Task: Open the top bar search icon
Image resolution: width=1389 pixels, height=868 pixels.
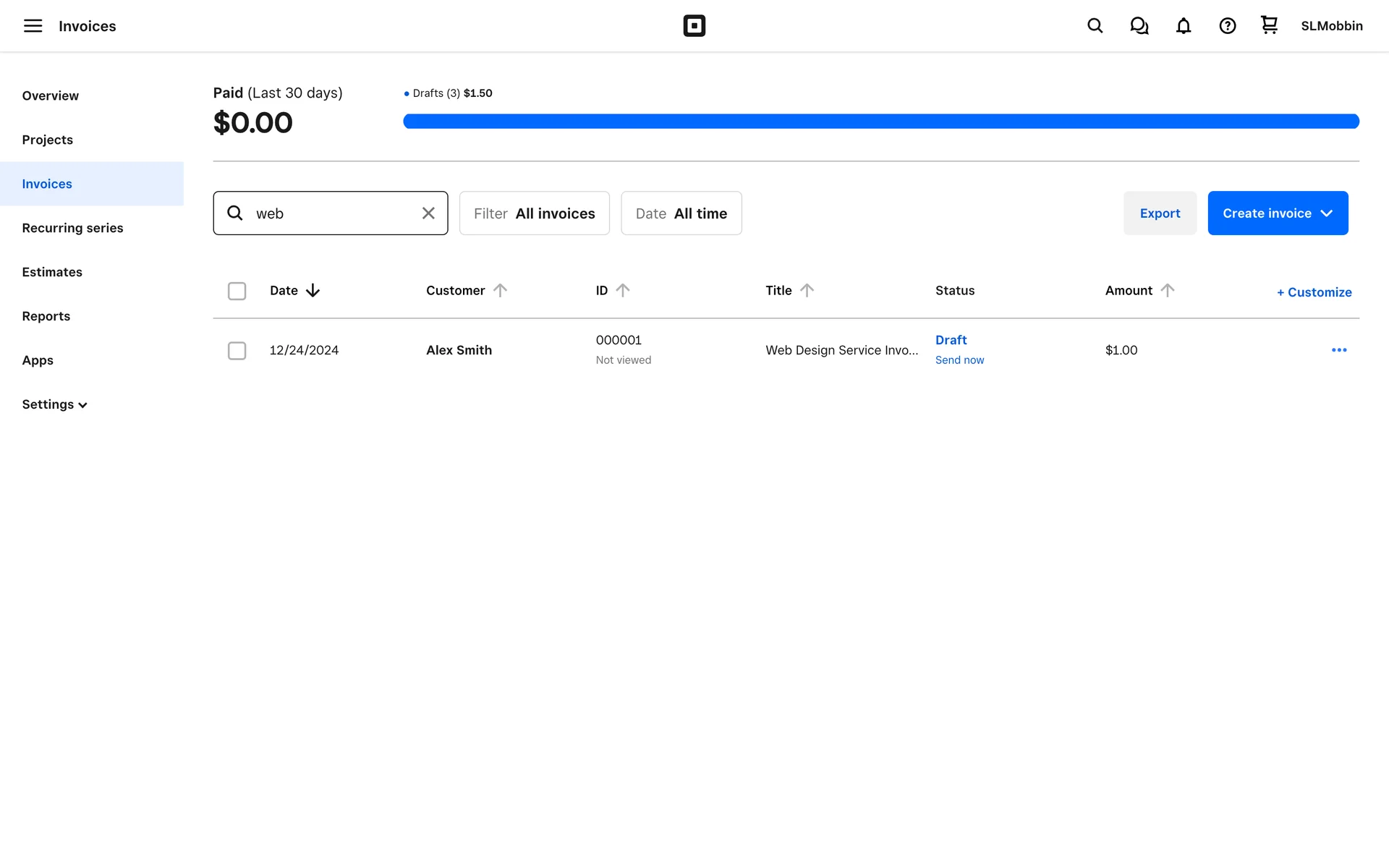Action: click(x=1095, y=26)
